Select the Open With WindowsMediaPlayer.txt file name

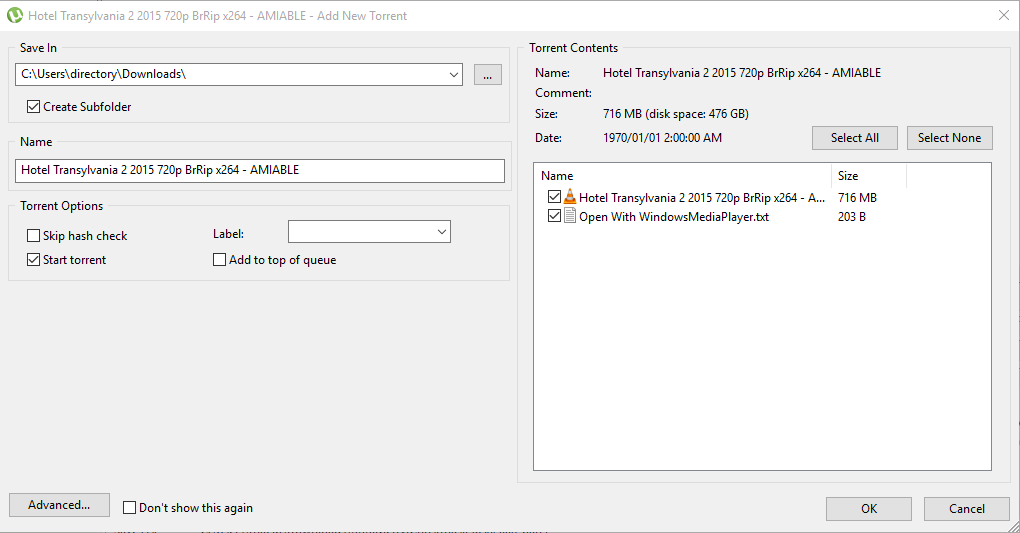(674, 217)
